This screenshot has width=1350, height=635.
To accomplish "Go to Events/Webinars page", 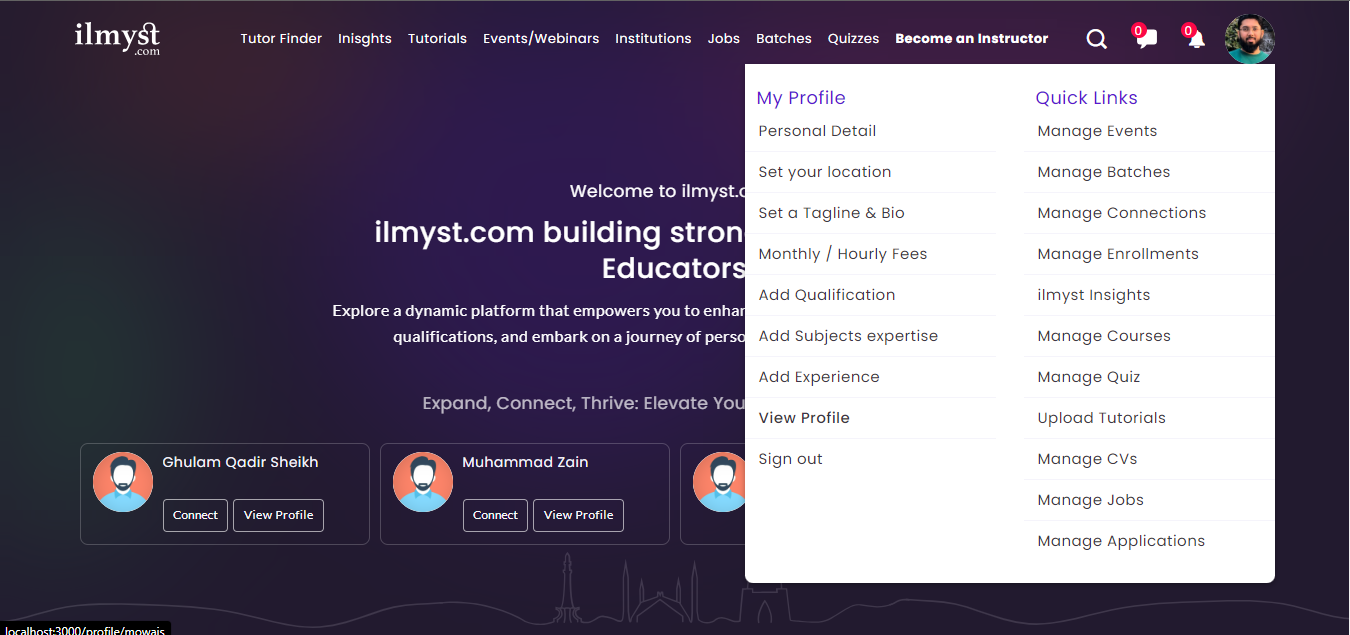I will 541,38.
